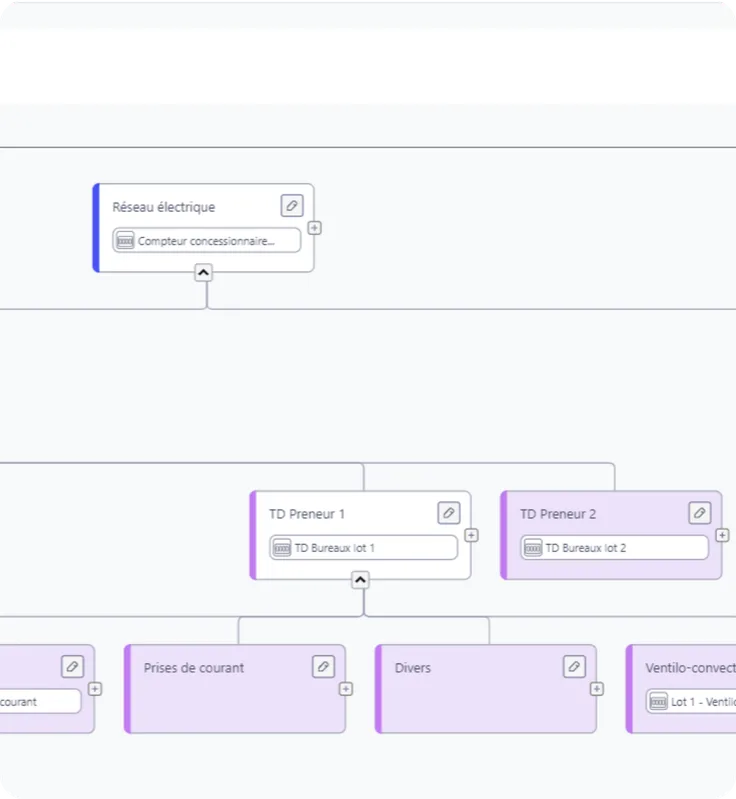Add a child to the Divers node
736x799 pixels.
click(597, 689)
